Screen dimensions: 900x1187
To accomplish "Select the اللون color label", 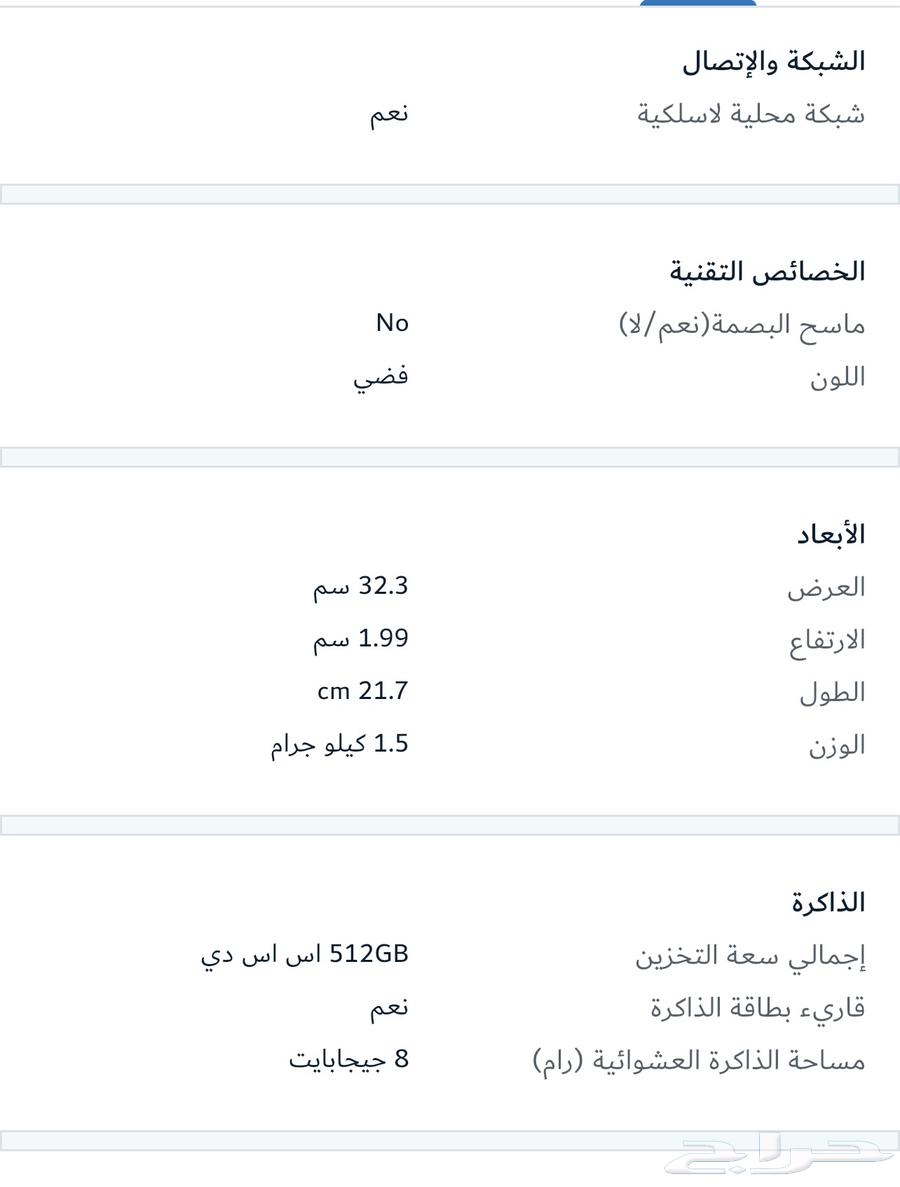I will pyautogui.click(x=837, y=377).
